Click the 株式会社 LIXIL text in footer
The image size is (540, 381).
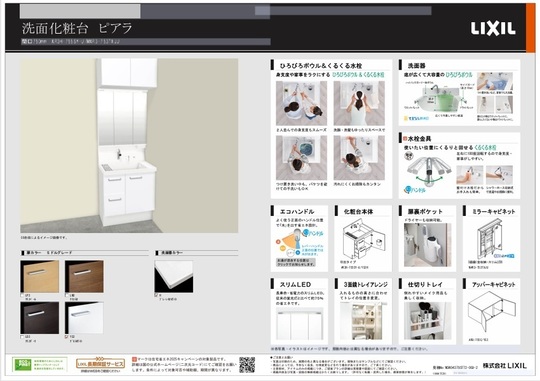(x=504, y=365)
